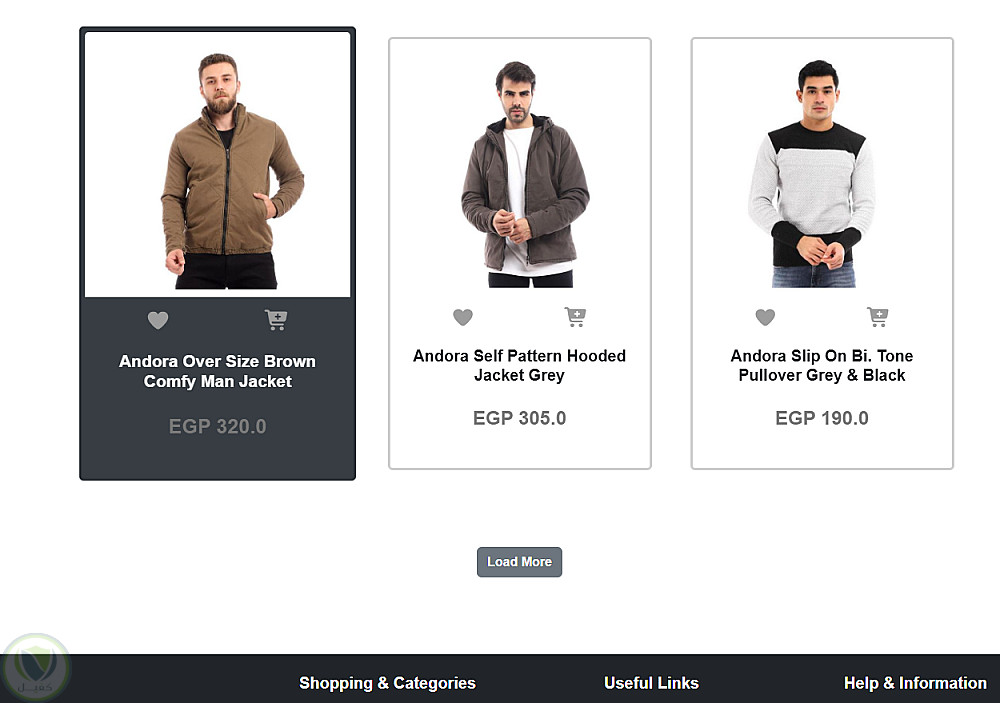Add Brown Comfy Man Jacket to cart
Image resolution: width=1000 pixels, height=703 pixels.
(276, 320)
